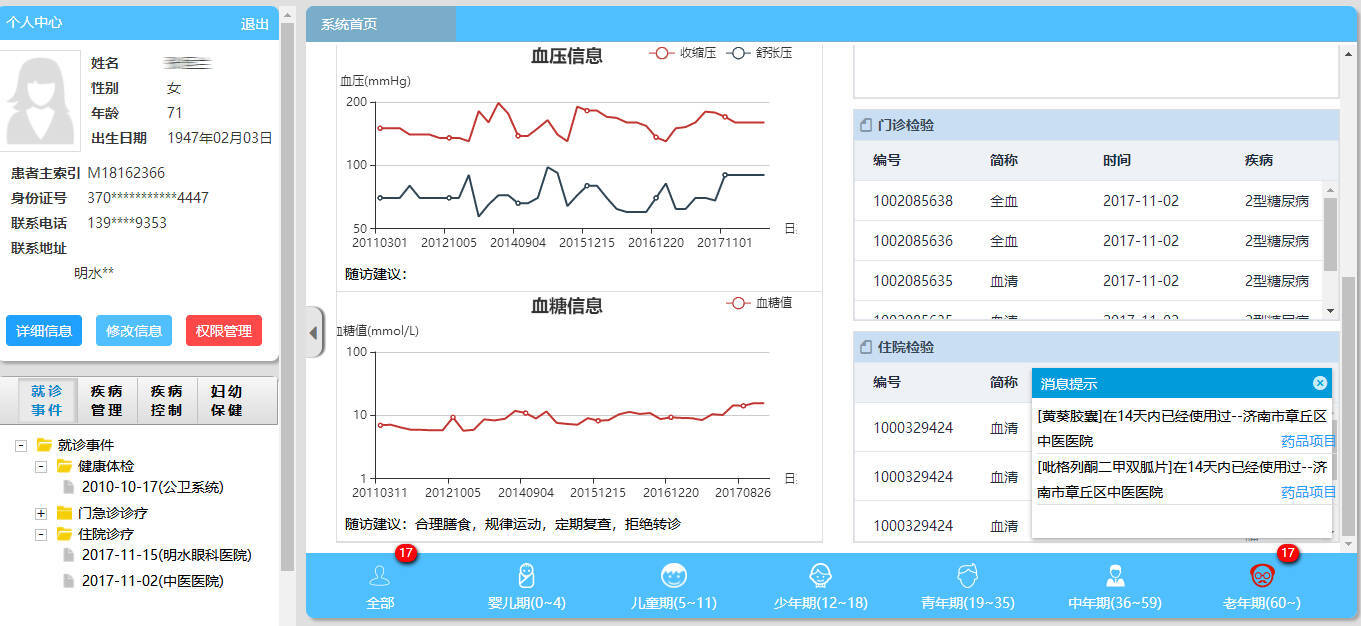
Task: Click the 全部 all-ages person icon
Action: [x=380, y=576]
